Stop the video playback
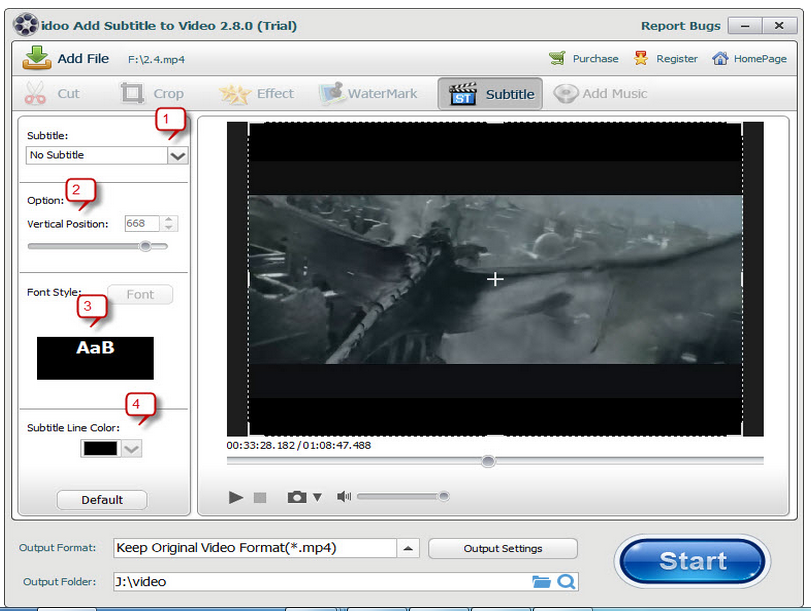This screenshot has width=811, height=611. click(x=260, y=498)
